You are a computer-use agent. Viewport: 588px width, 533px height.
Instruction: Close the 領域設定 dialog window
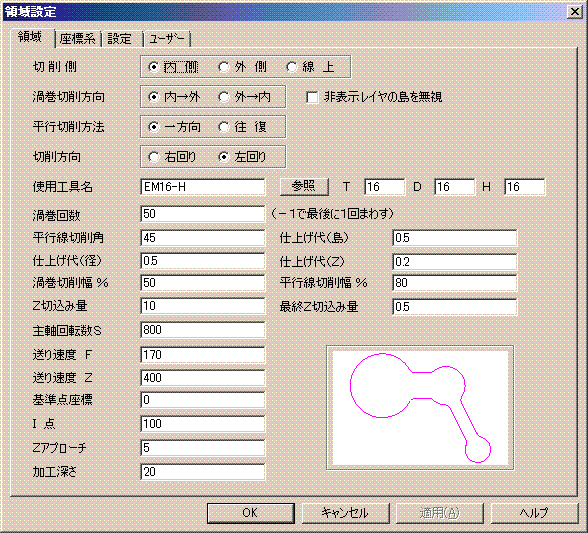point(574,12)
